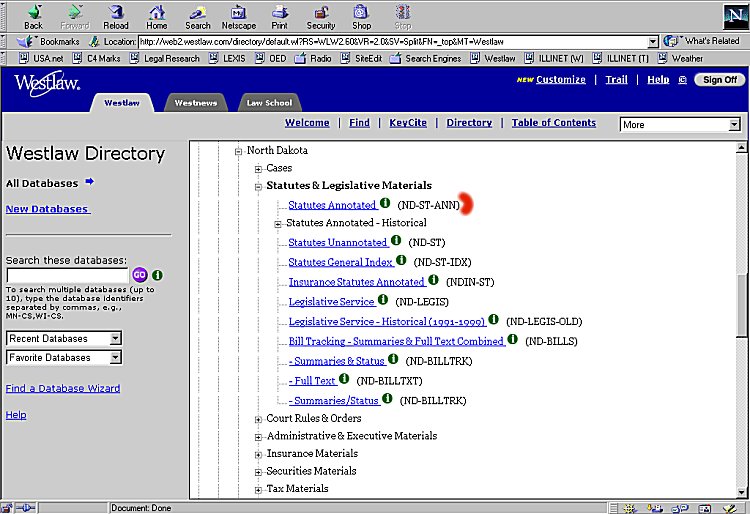The image size is (750, 514).
Task: Click the directory vertical scrollbar thumb
Action: point(742,306)
